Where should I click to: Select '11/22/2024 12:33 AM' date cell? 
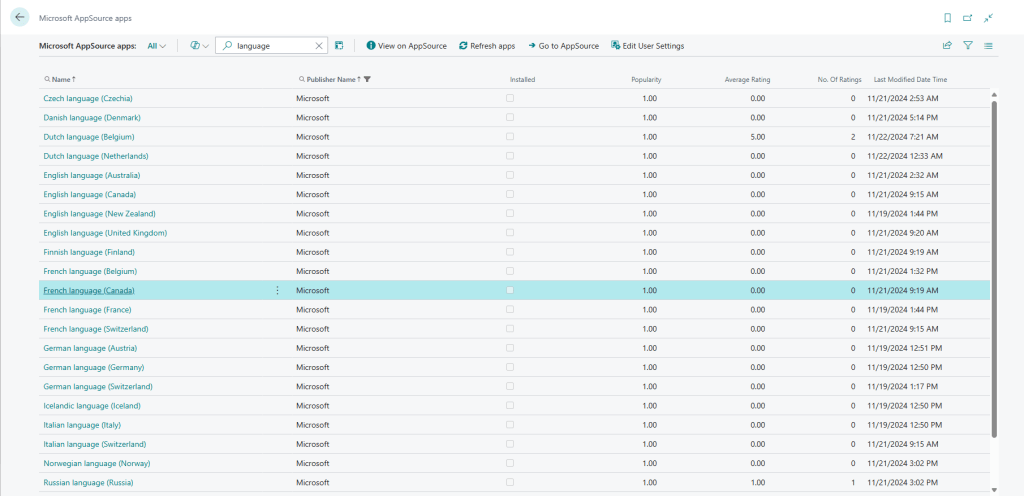click(904, 156)
